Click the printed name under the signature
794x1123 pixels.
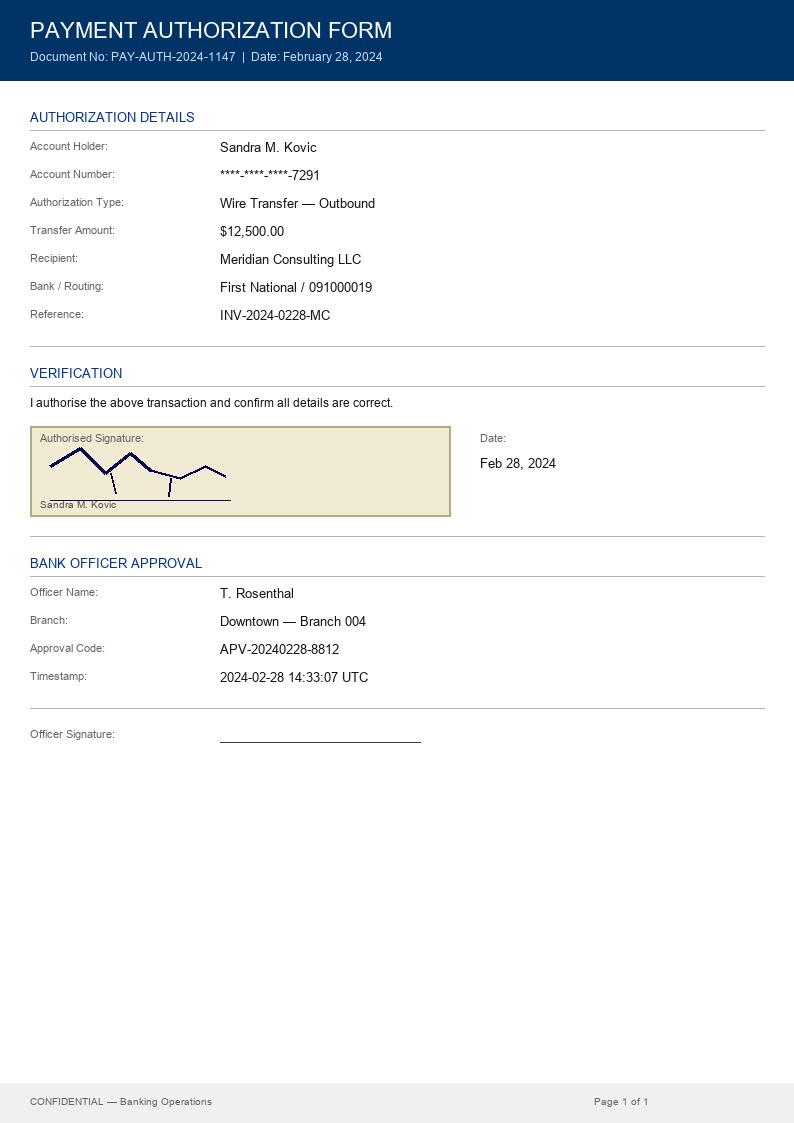[x=78, y=505]
